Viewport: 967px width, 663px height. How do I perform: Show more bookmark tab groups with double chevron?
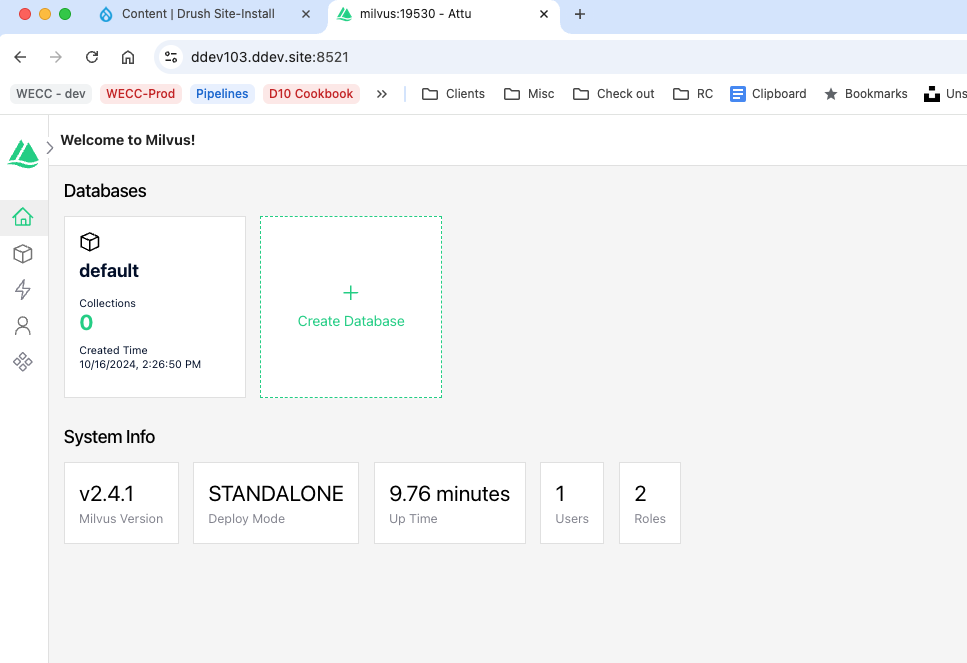coord(382,94)
